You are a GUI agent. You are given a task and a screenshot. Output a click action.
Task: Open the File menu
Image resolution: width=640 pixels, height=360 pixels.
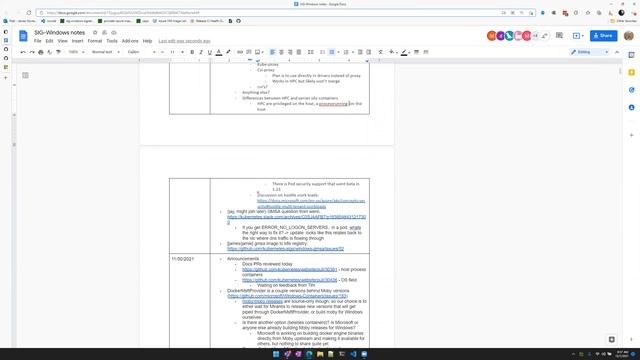click(38, 41)
